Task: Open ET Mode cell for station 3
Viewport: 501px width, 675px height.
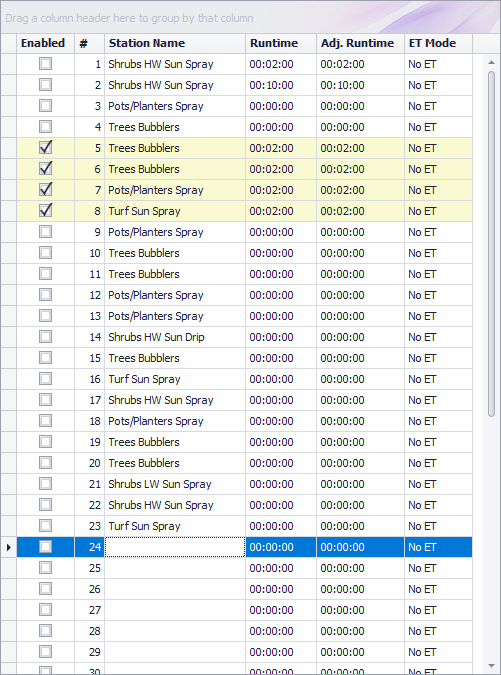Action: 438,106
